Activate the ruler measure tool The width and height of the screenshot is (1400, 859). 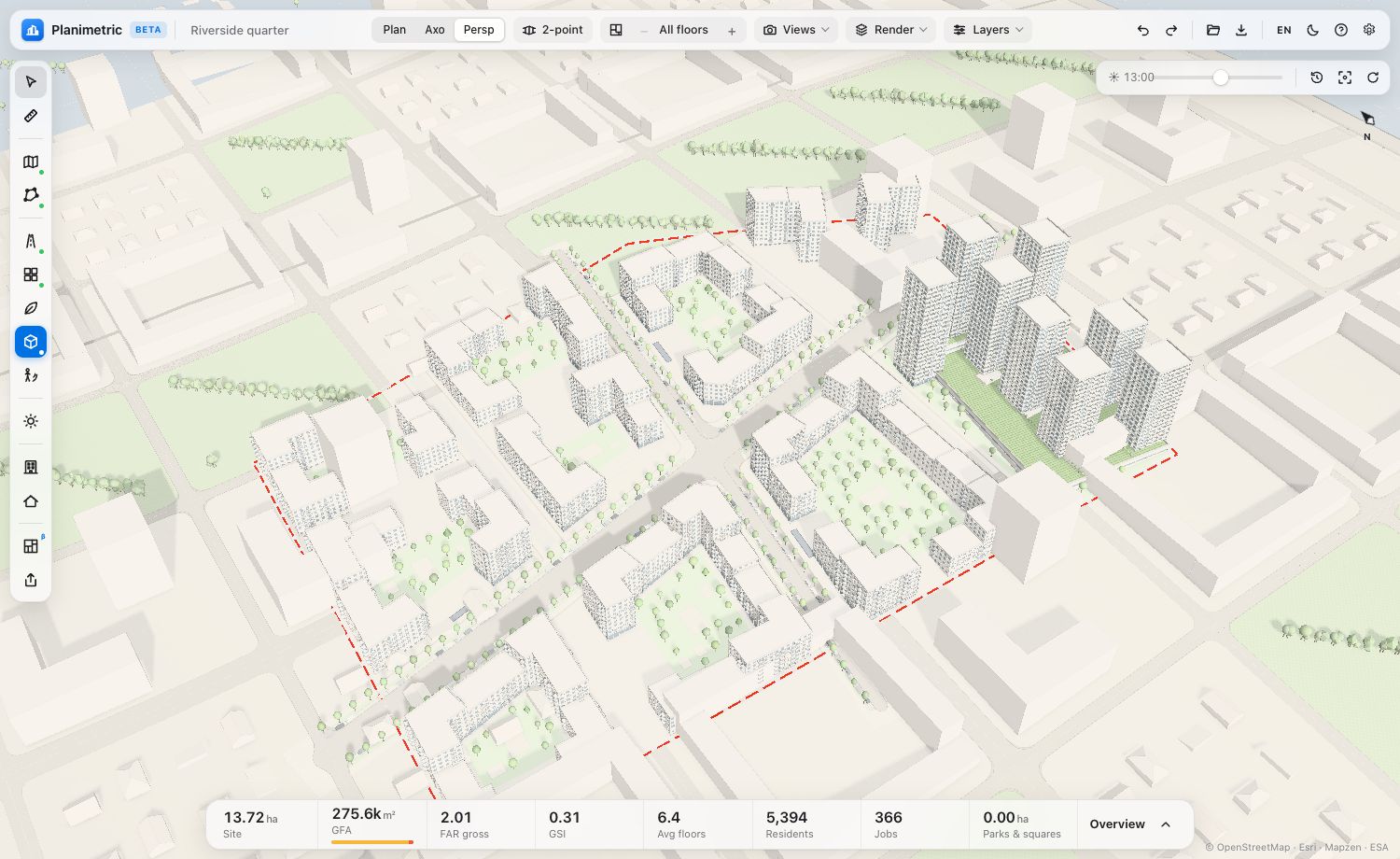point(31,116)
